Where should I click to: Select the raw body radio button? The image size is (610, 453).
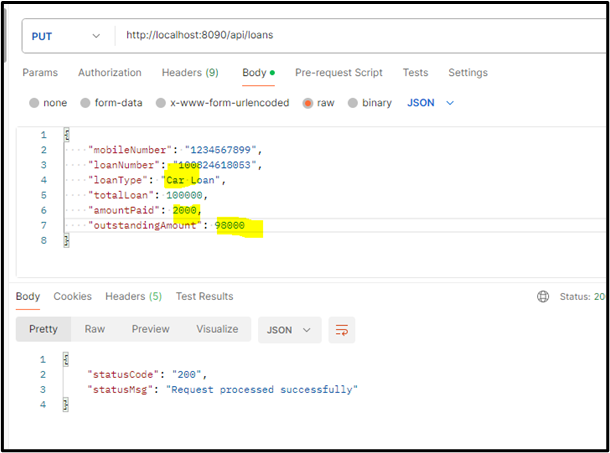click(x=308, y=103)
